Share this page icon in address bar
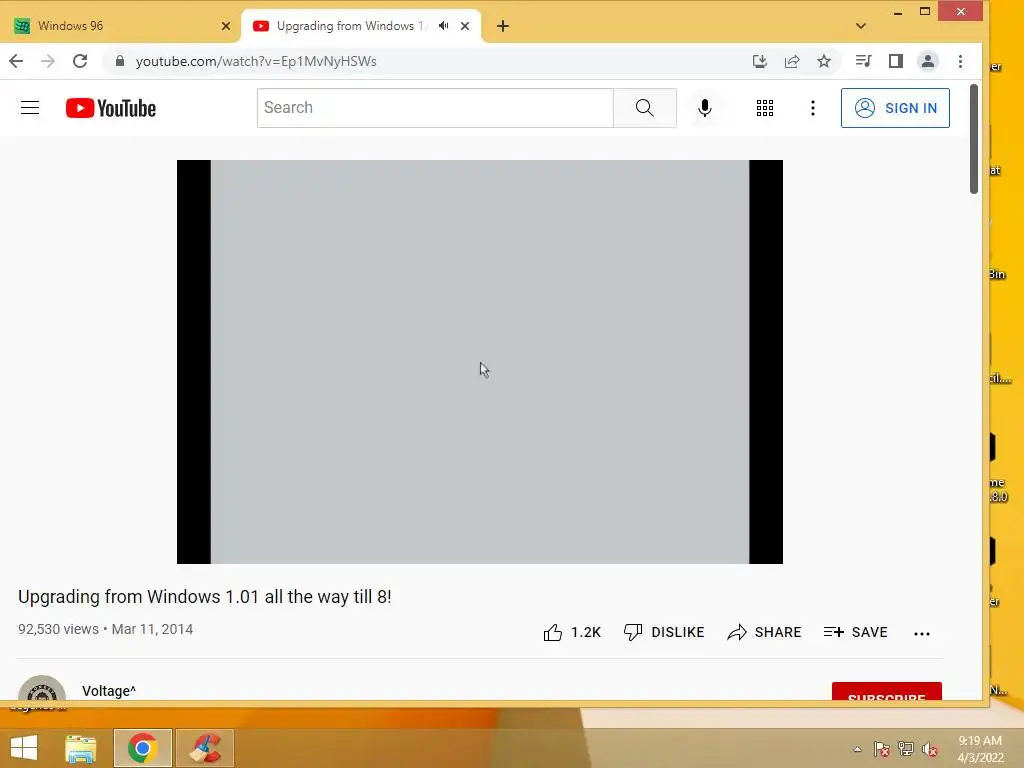Viewport: 1024px width, 768px height. click(x=792, y=61)
